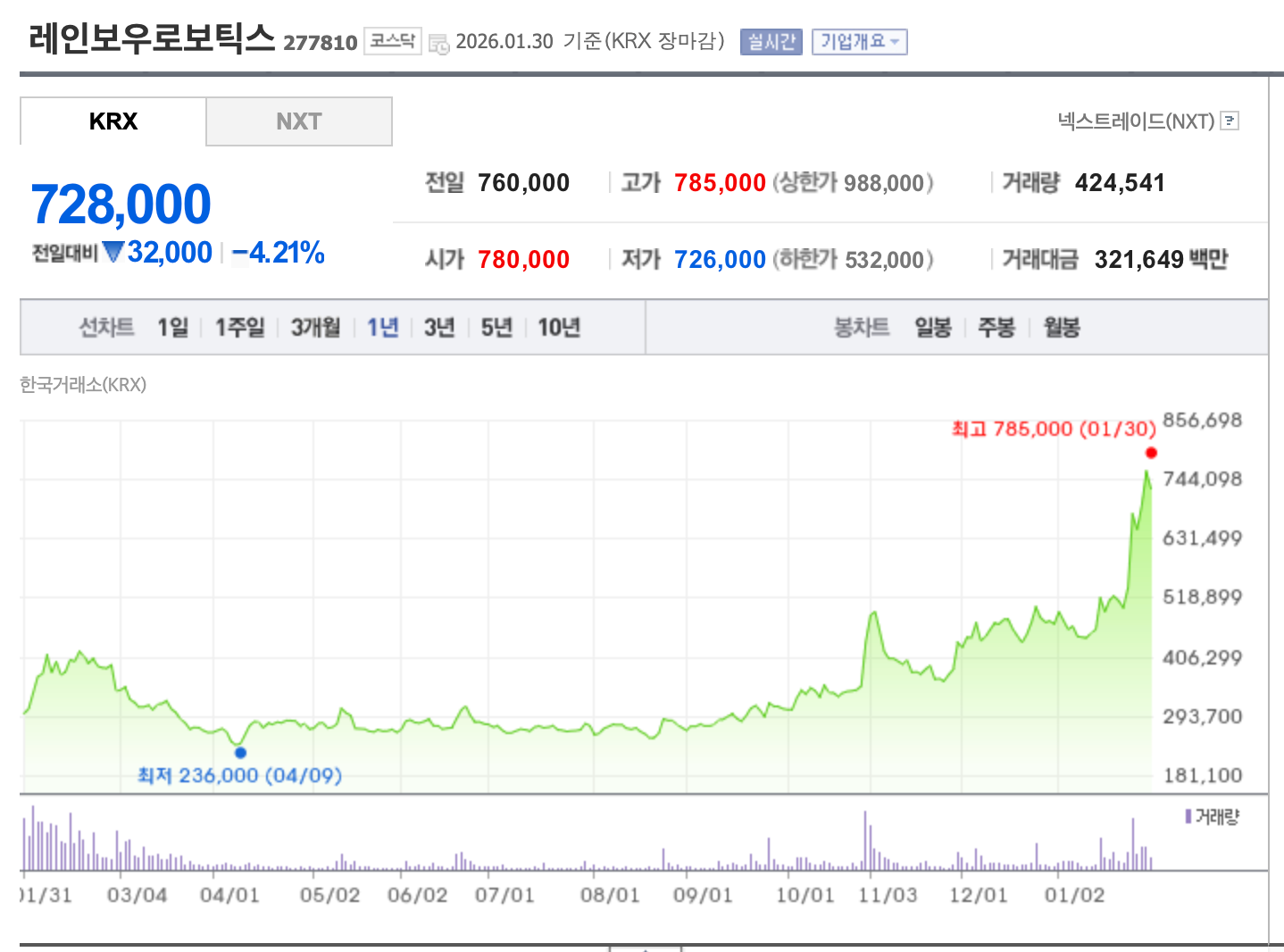Screen dimensions: 1284x952
Task: Click the open price value 780,000
Action: (523, 260)
